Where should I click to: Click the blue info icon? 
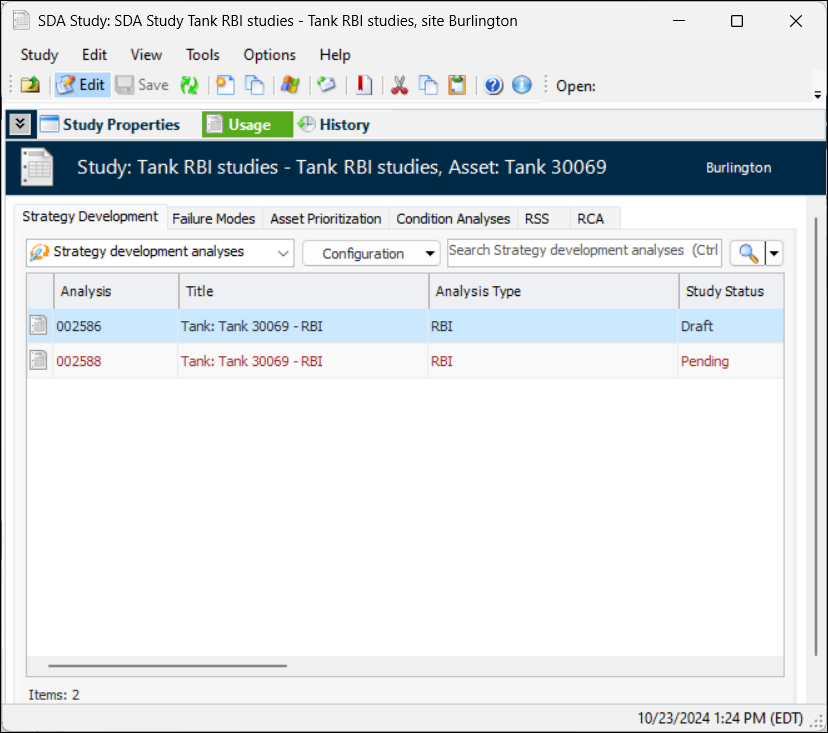[521, 85]
